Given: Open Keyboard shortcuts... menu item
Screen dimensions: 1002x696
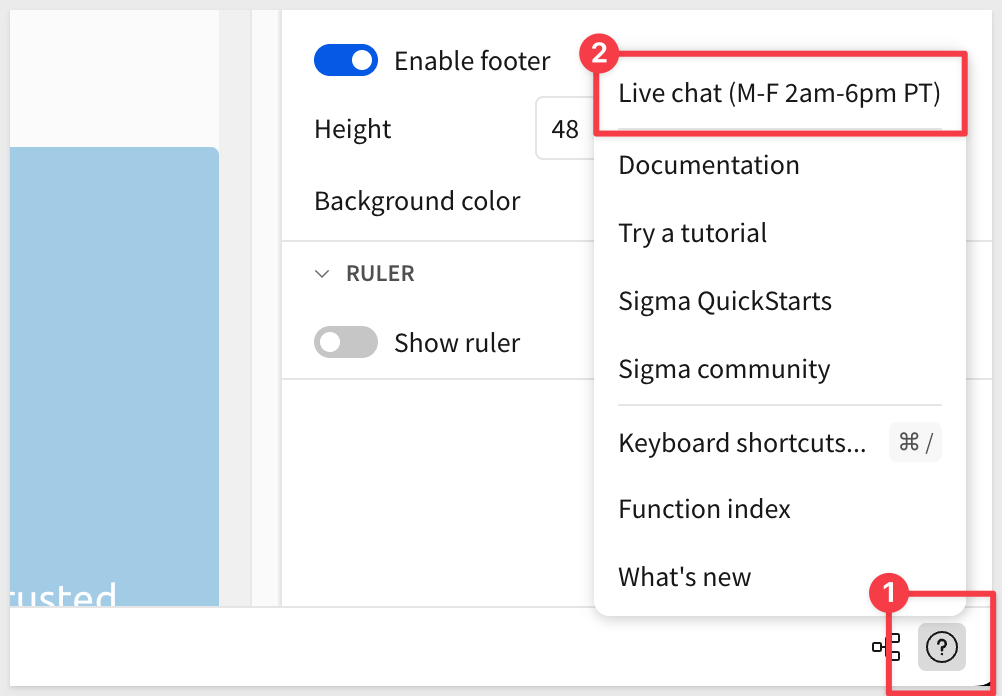Looking at the screenshot, I should click(742, 443).
